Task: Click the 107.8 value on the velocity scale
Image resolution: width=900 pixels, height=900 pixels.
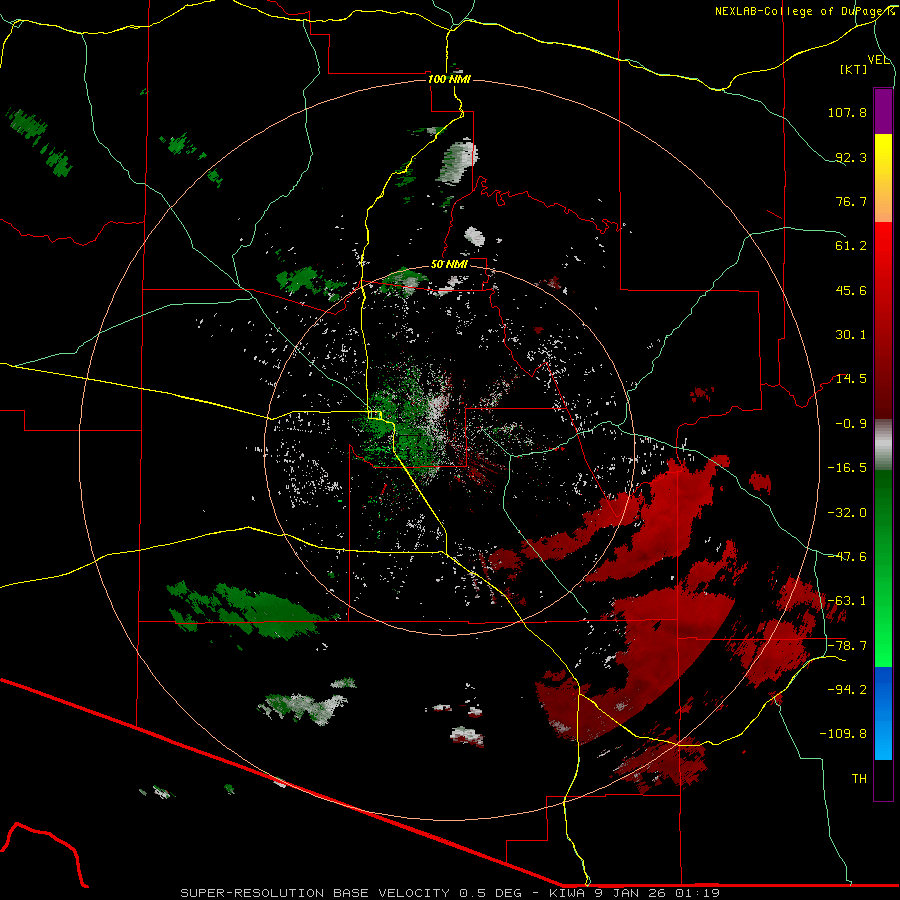Action: point(847,112)
